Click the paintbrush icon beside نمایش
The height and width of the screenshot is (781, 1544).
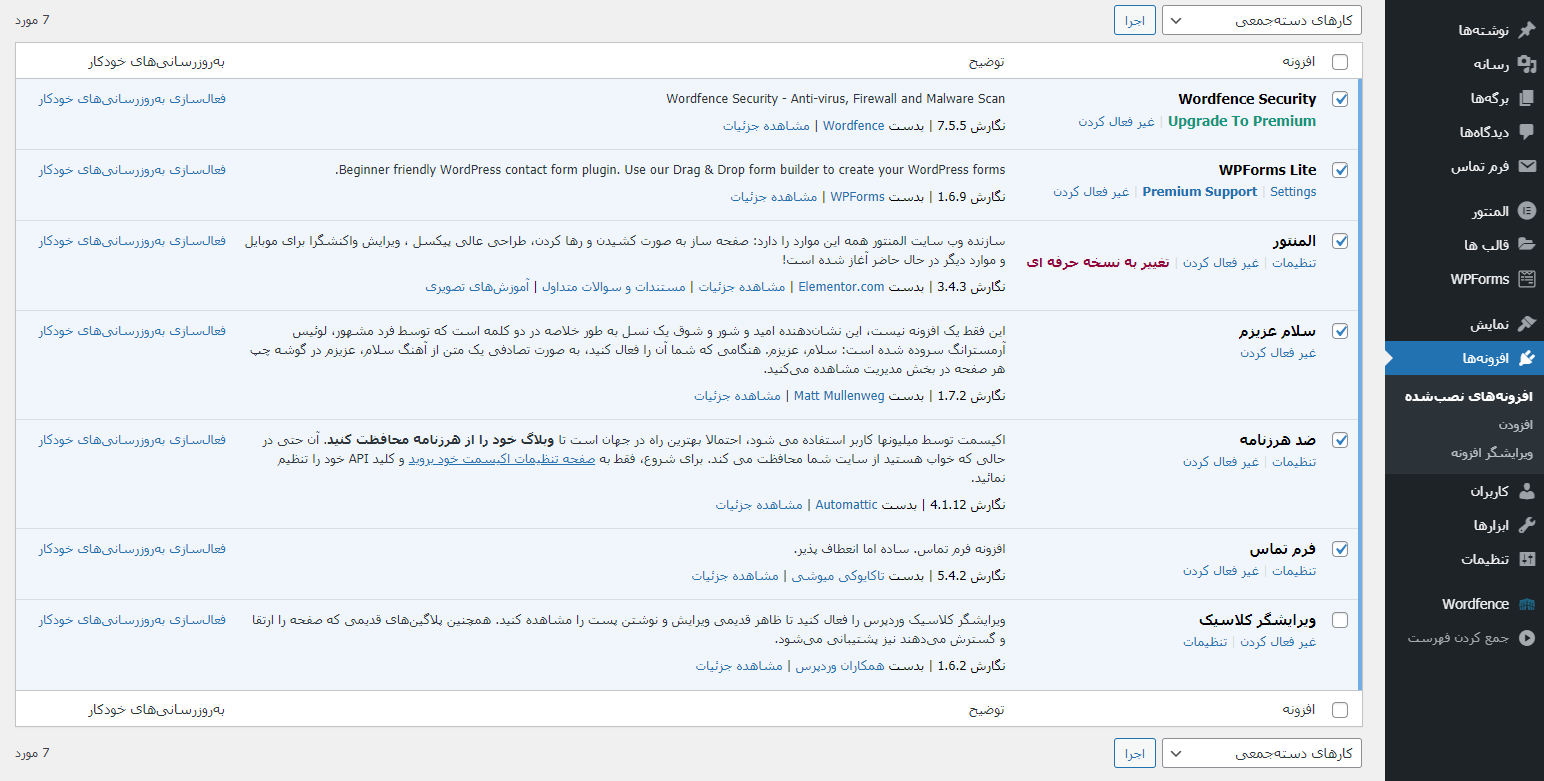tap(1526, 324)
